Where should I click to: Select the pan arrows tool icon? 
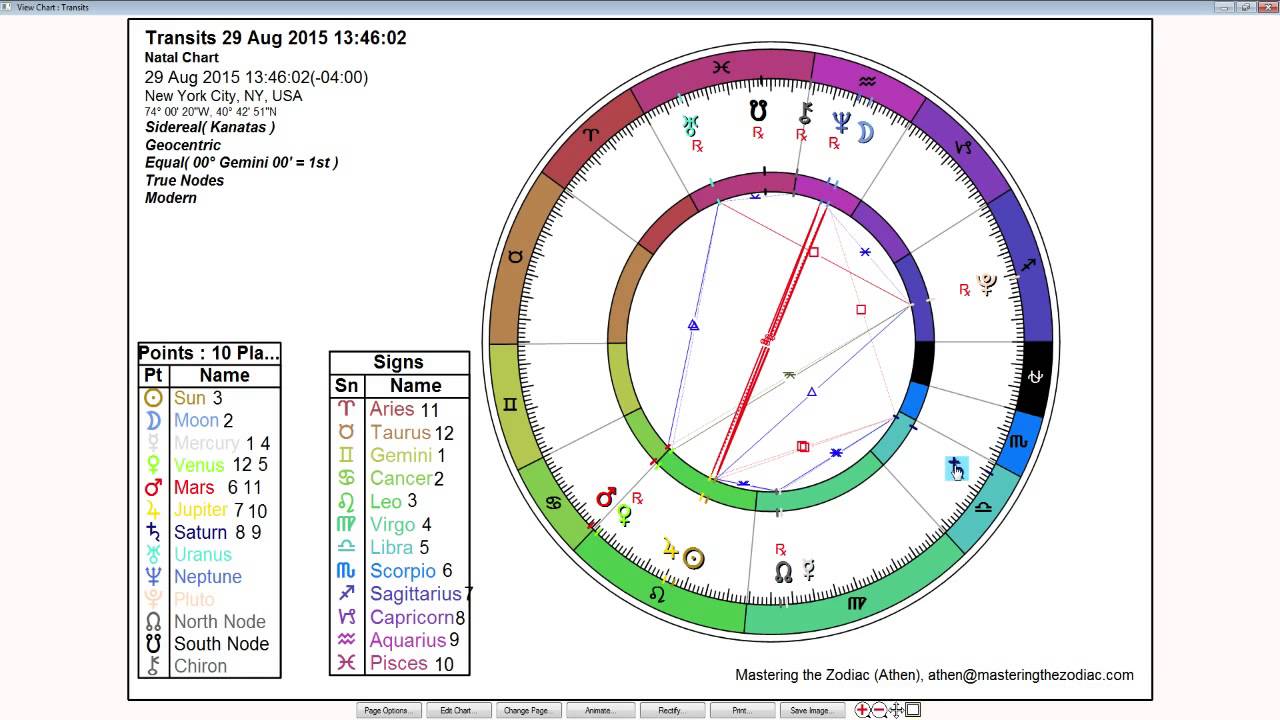pyautogui.click(x=897, y=710)
